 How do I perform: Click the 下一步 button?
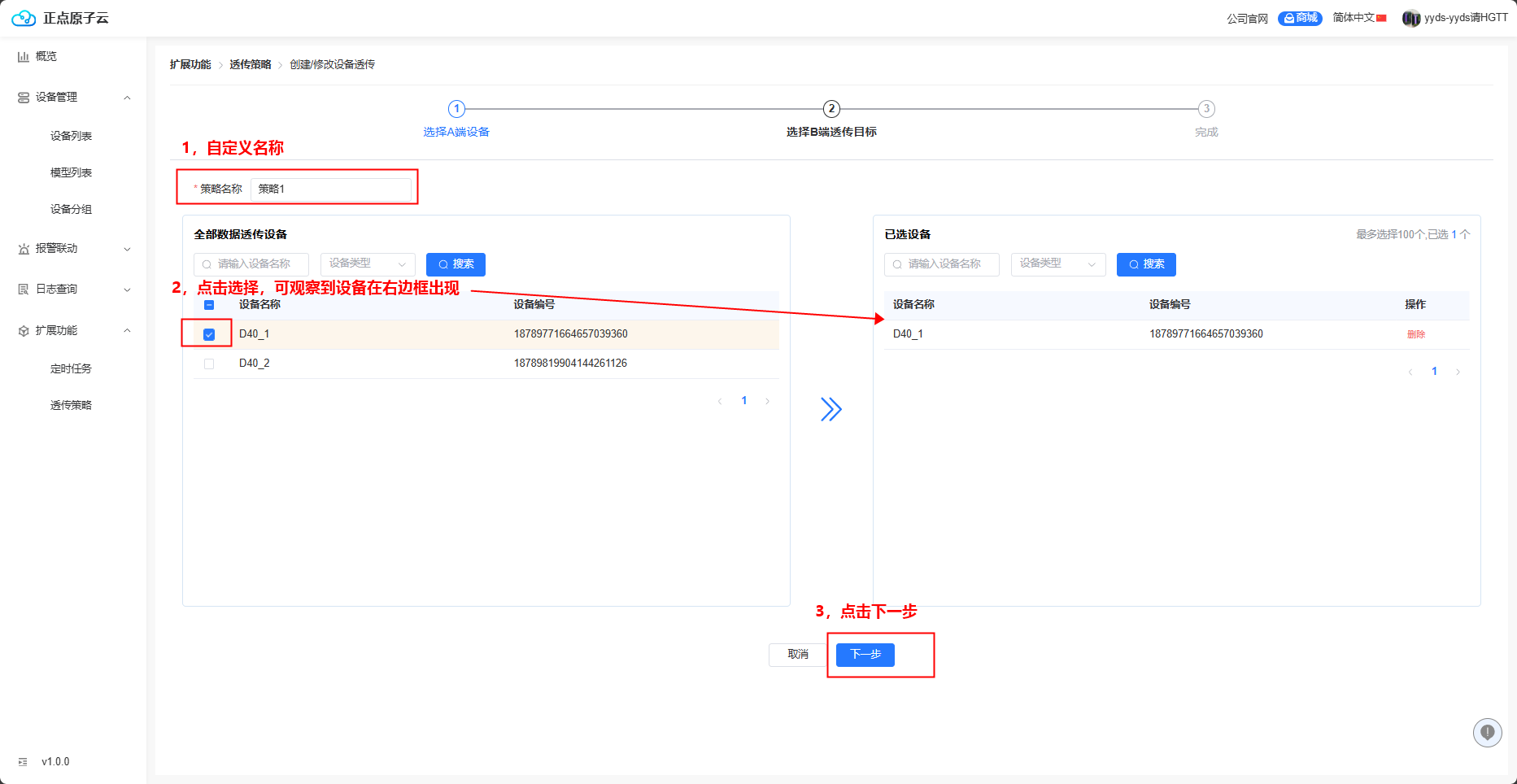coord(865,655)
